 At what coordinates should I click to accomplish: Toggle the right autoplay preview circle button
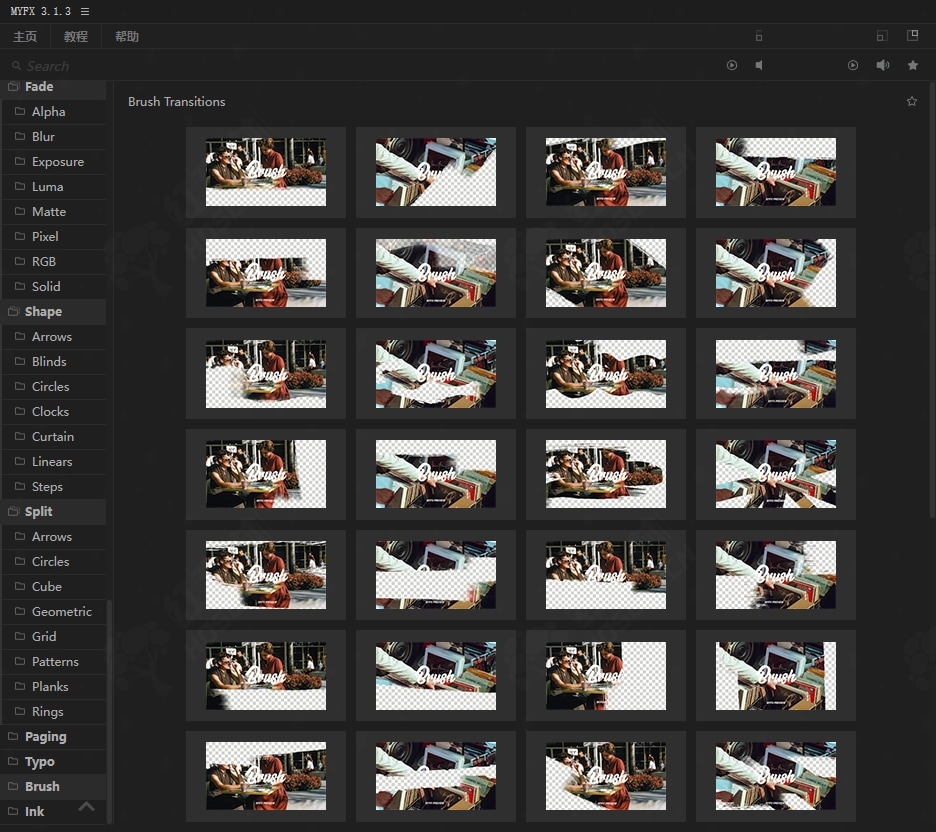(853, 65)
